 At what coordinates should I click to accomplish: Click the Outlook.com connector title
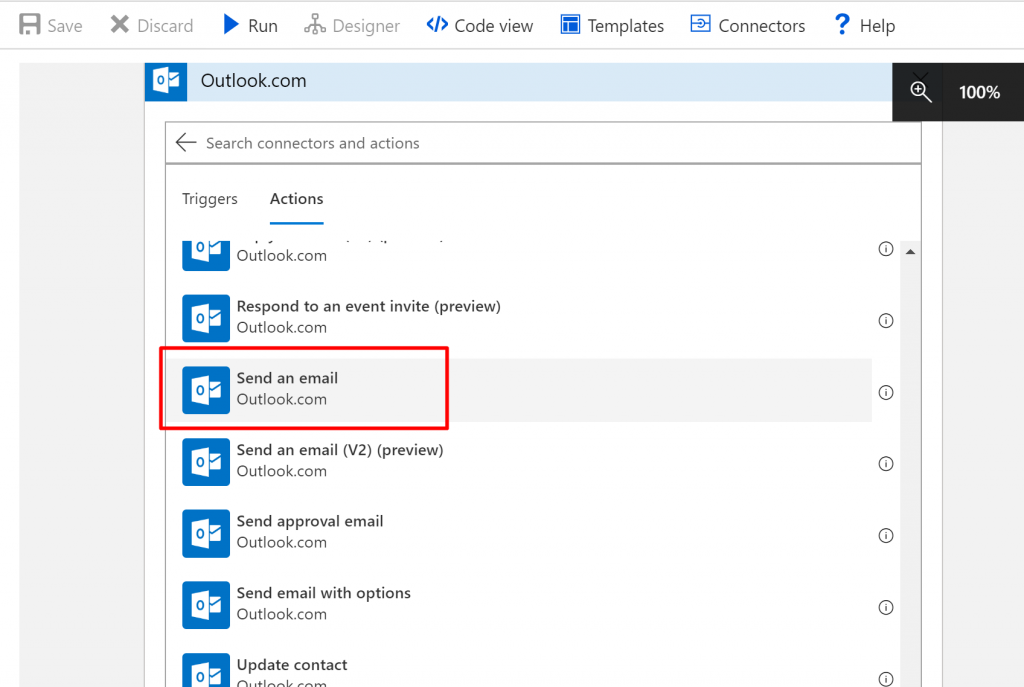point(253,81)
